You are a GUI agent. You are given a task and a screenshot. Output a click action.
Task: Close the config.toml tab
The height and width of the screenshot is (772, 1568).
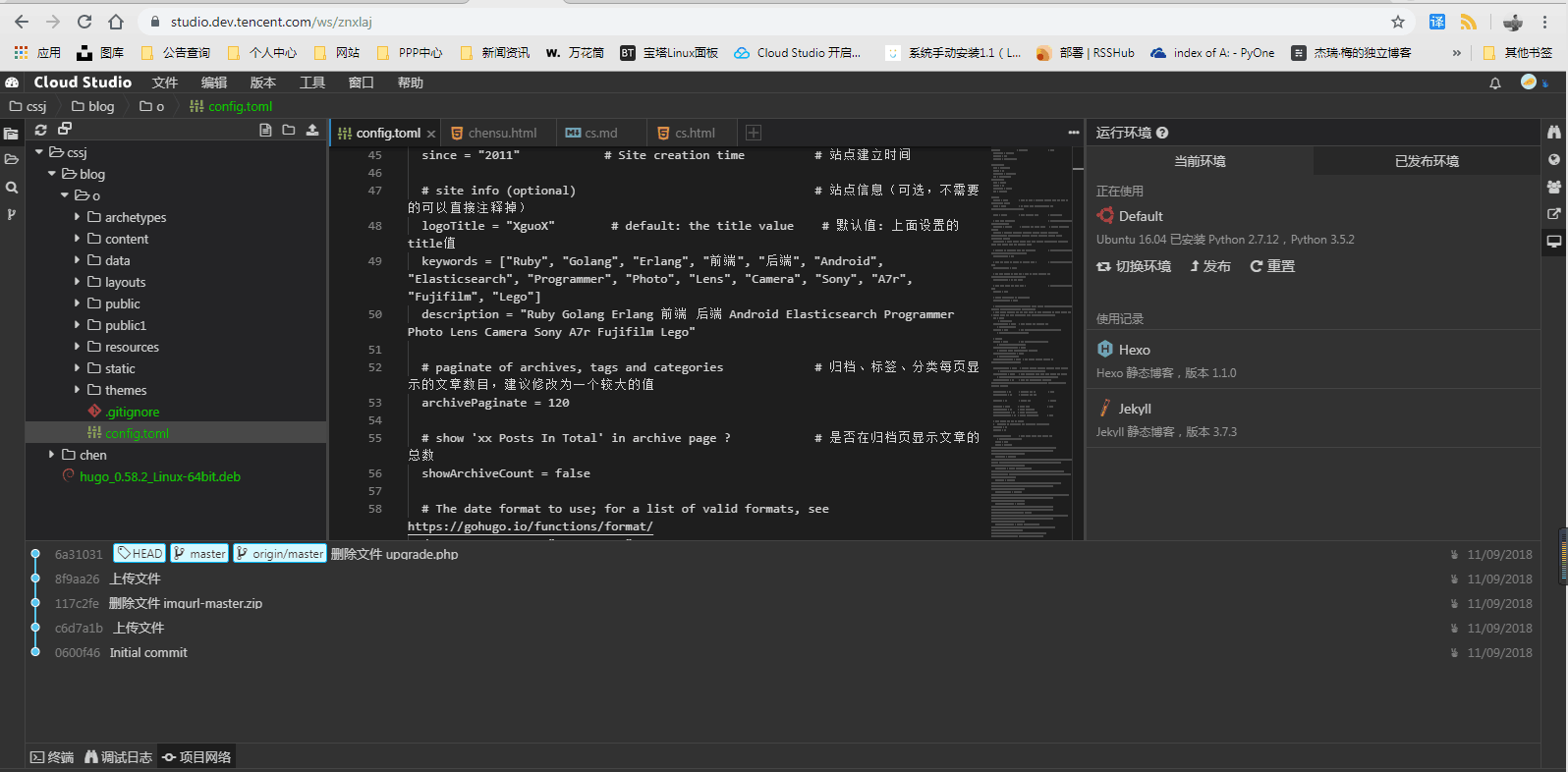click(x=431, y=134)
